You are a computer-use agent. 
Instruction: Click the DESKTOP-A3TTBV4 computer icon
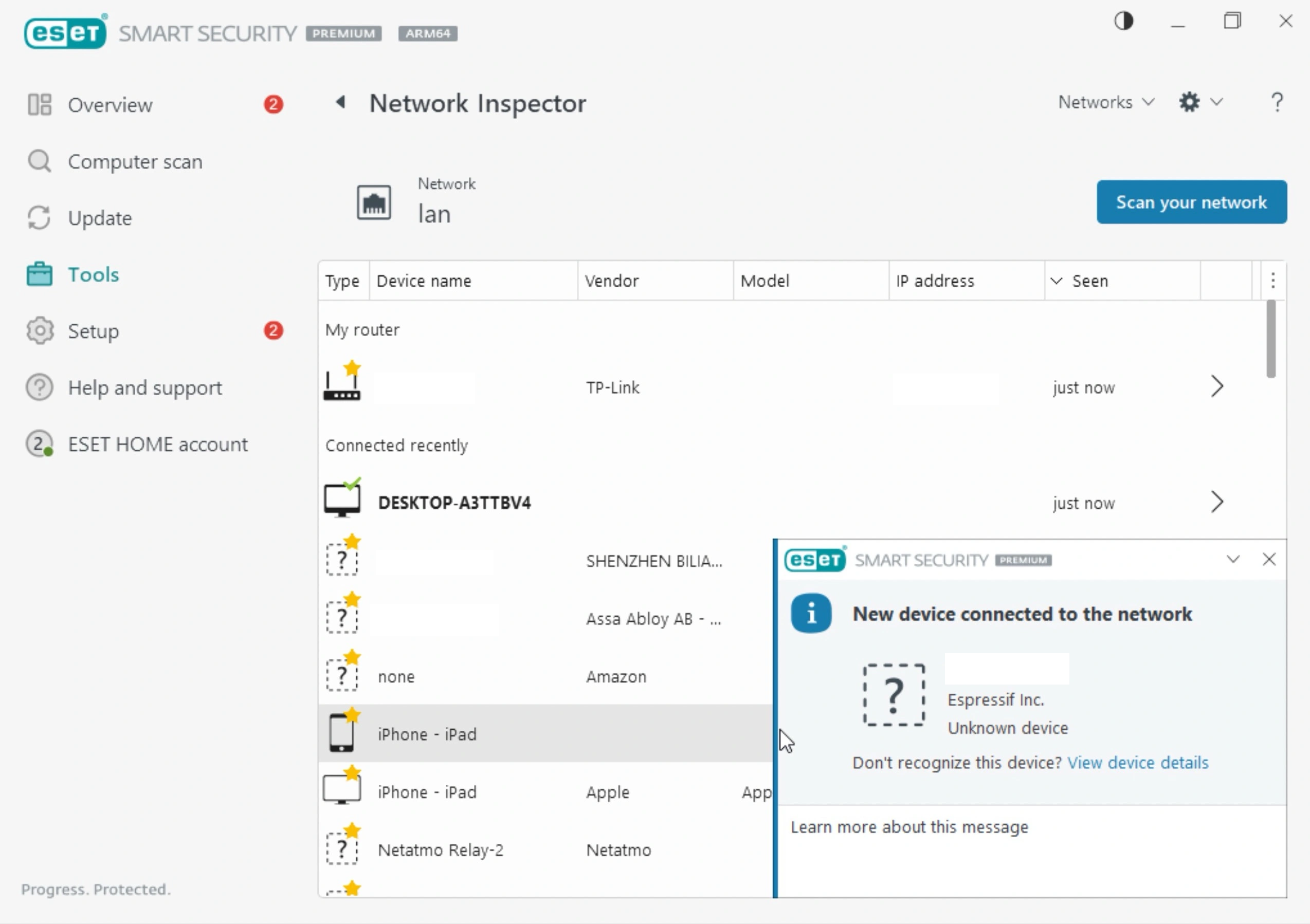point(342,498)
